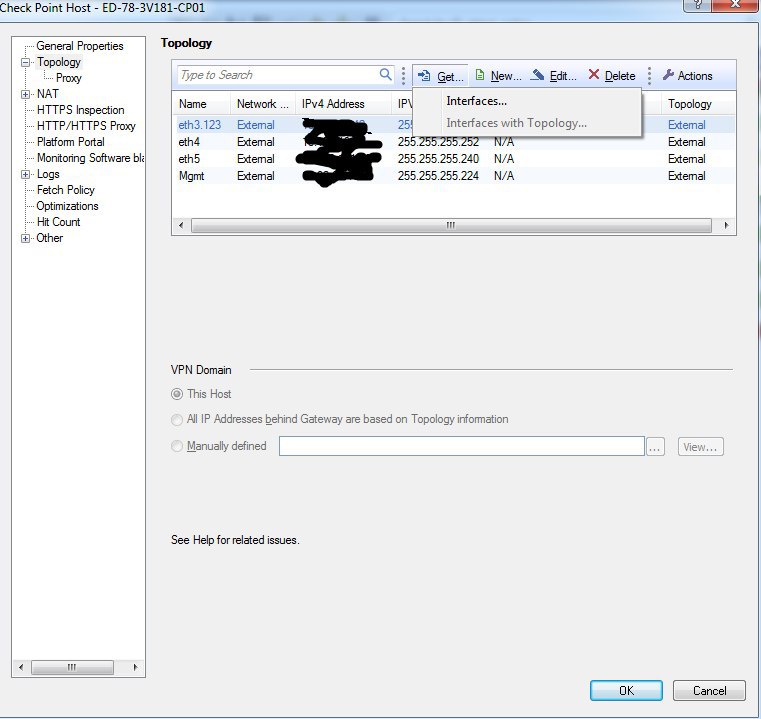Viewport: 761px width, 719px height.
Task: Click the Get interfaces icon
Action: click(x=424, y=75)
